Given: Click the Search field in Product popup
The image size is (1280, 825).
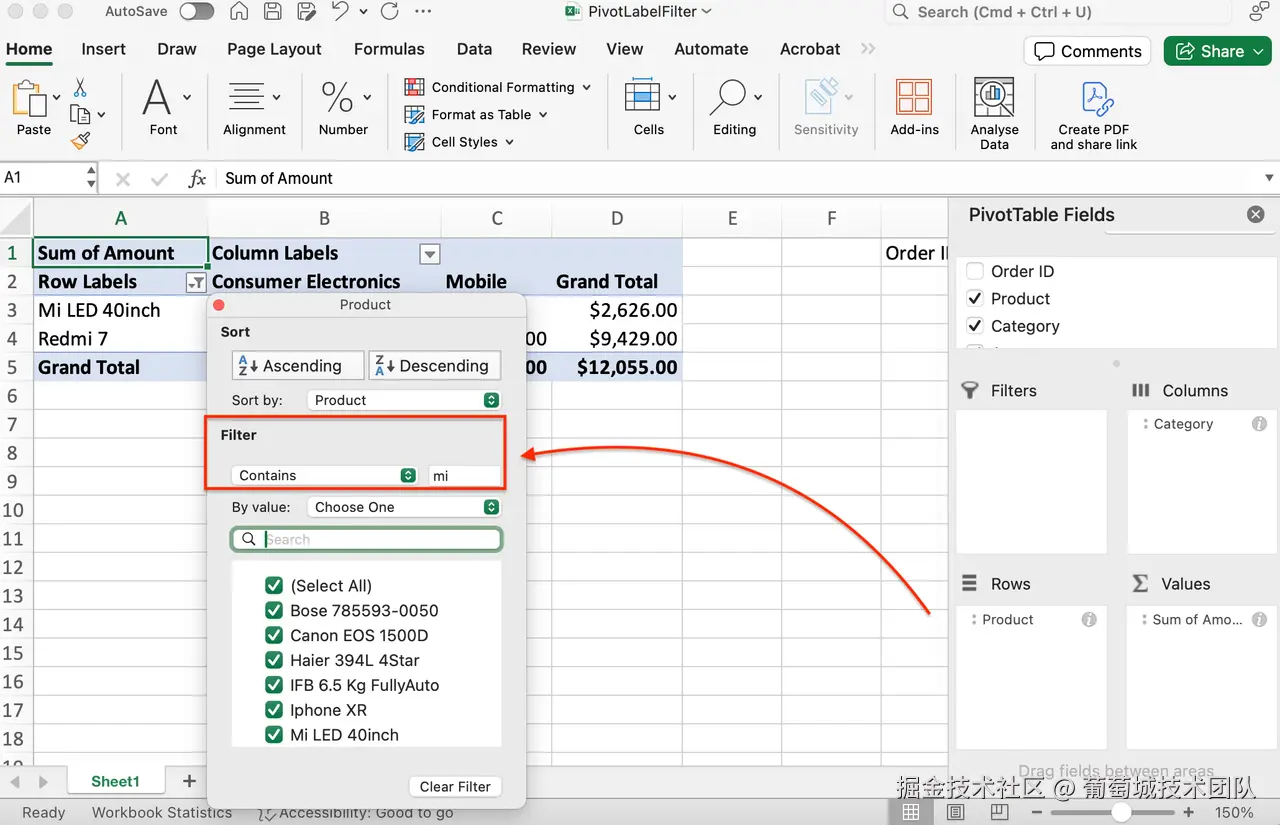Looking at the screenshot, I should coord(366,539).
